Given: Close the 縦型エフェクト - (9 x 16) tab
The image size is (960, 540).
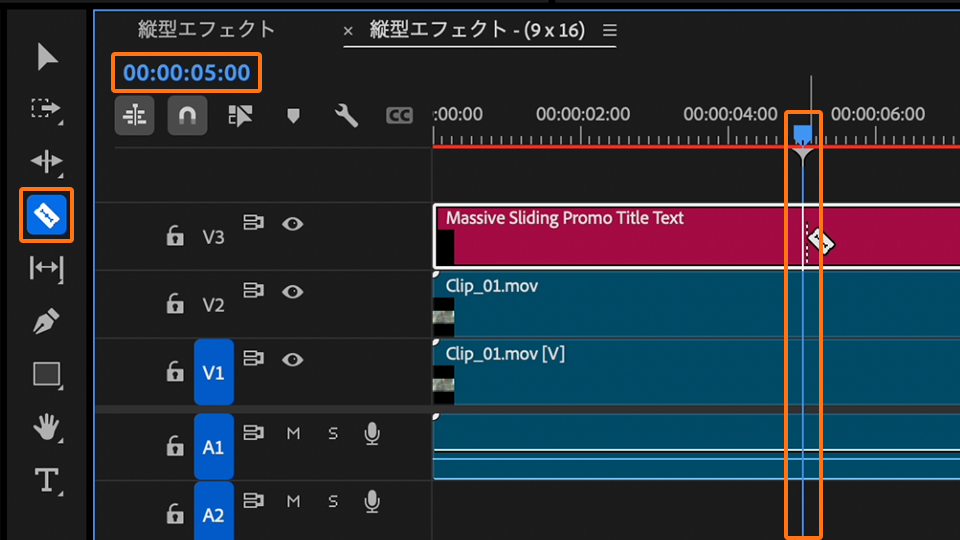Looking at the screenshot, I should 348,31.
